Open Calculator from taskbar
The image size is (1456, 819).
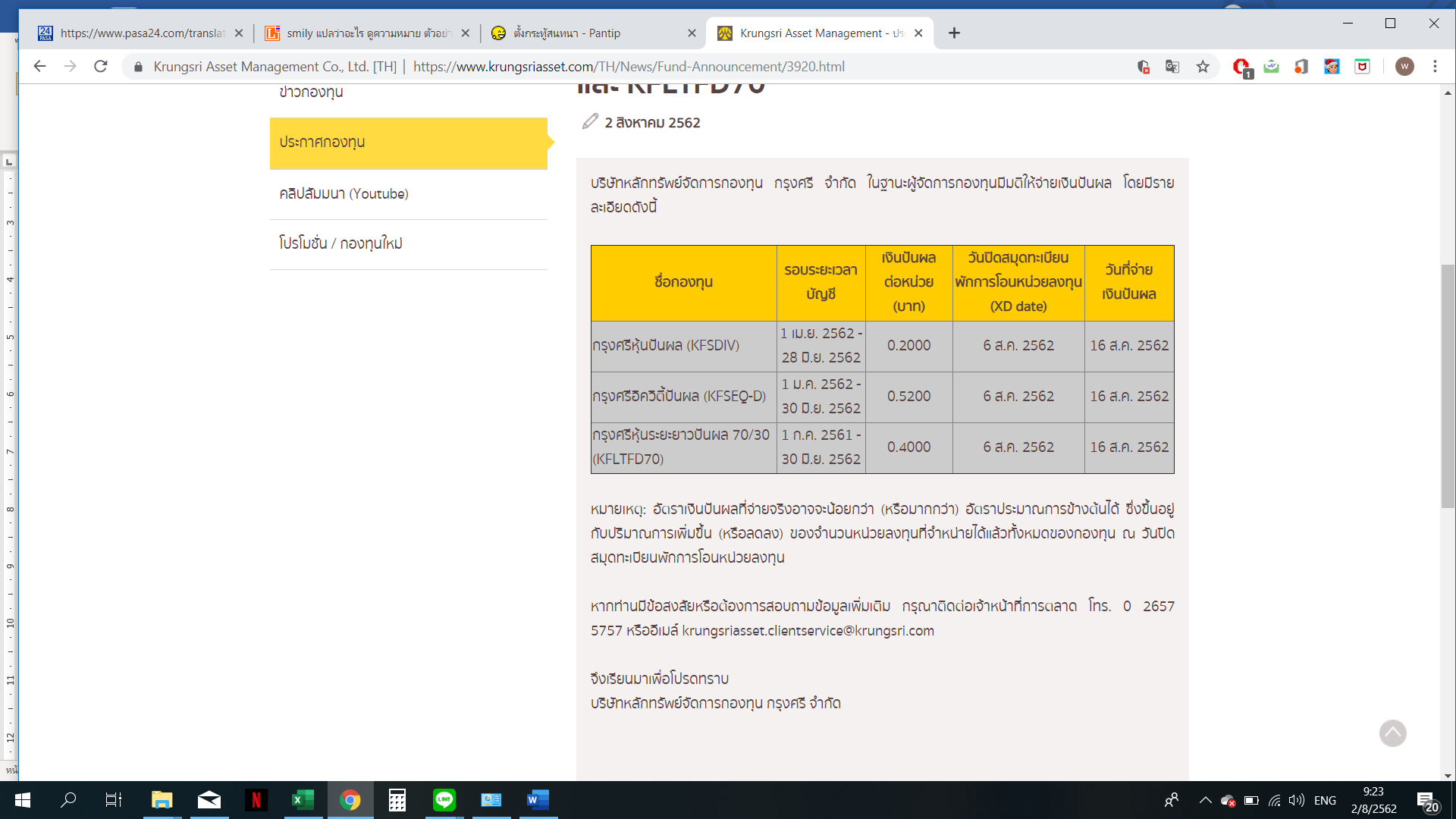click(397, 800)
